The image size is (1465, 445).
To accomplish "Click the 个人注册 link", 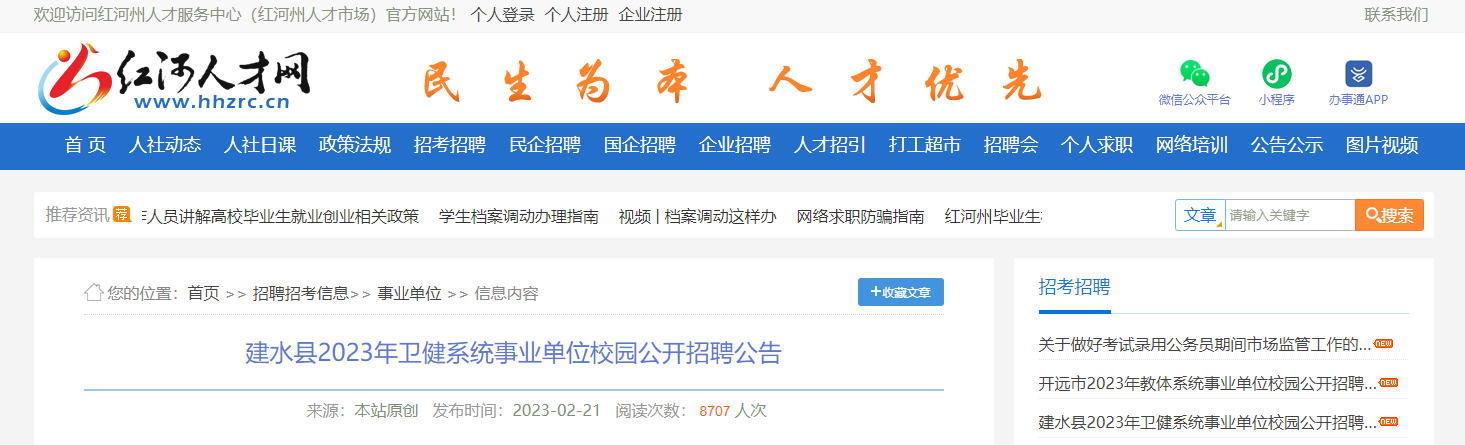I will [576, 15].
